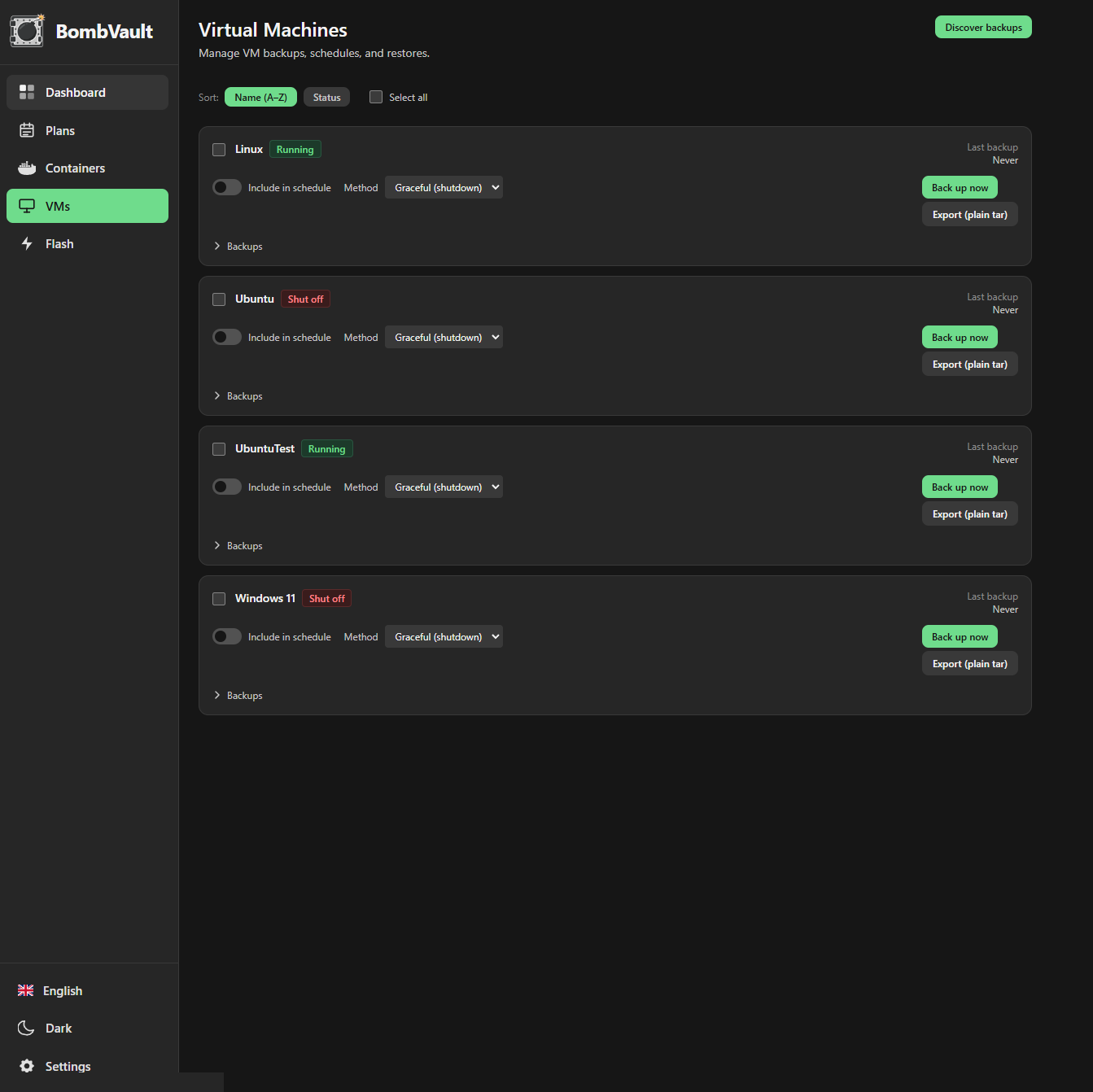Click the UbuntuTest VM name
Viewport: 1093px width, 1092px height.
[x=265, y=448]
